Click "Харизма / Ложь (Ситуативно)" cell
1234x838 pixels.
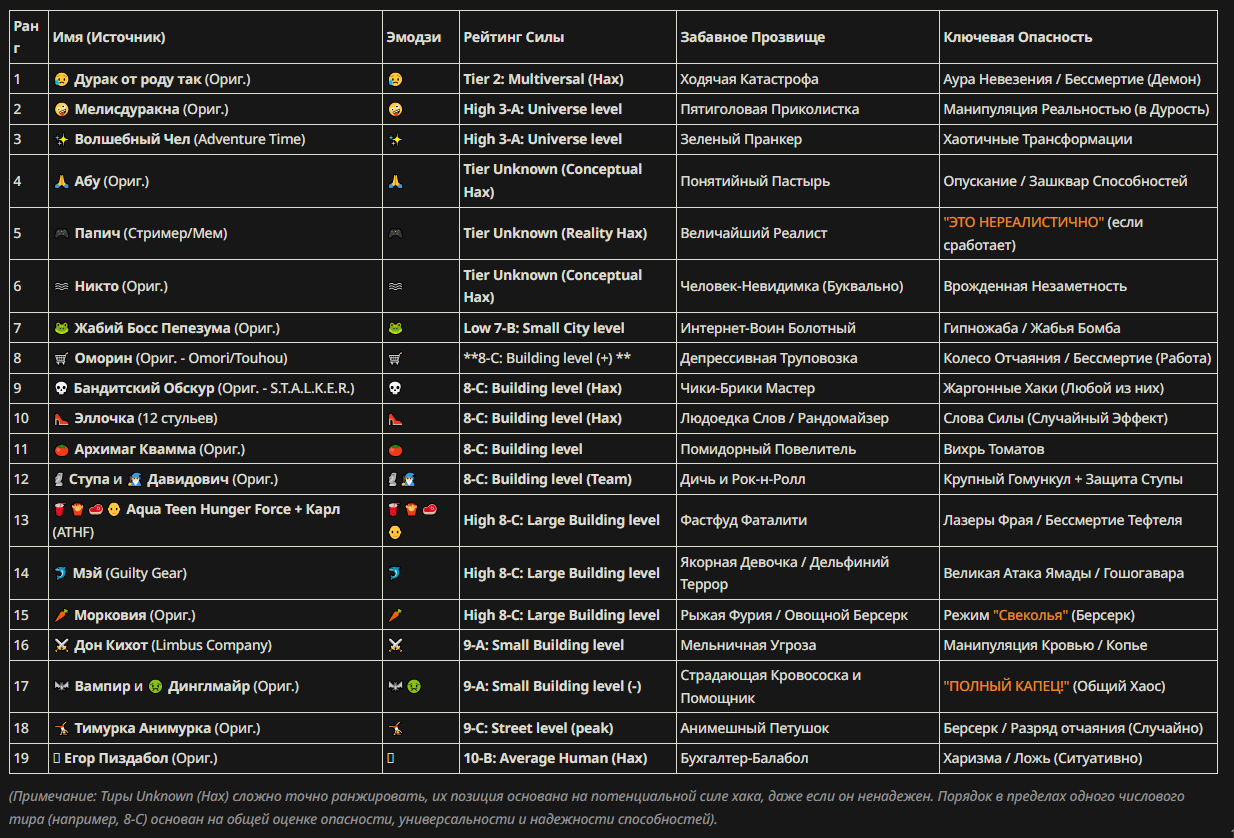(1078, 758)
